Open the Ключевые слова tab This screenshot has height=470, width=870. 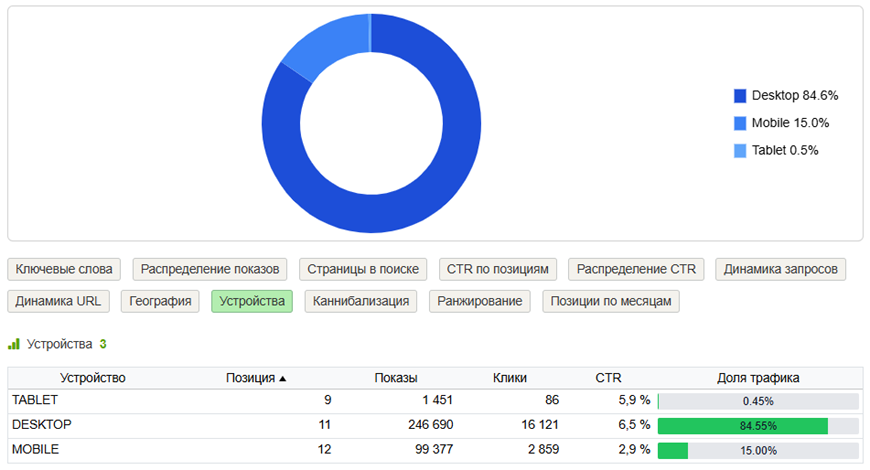coord(65,269)
